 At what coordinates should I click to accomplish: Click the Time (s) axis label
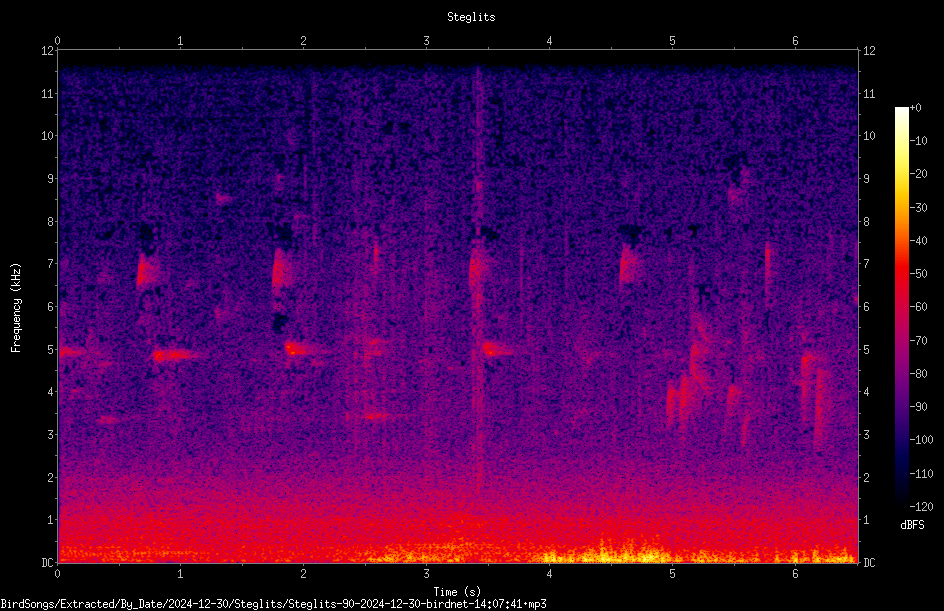click(x=457, y=592)
